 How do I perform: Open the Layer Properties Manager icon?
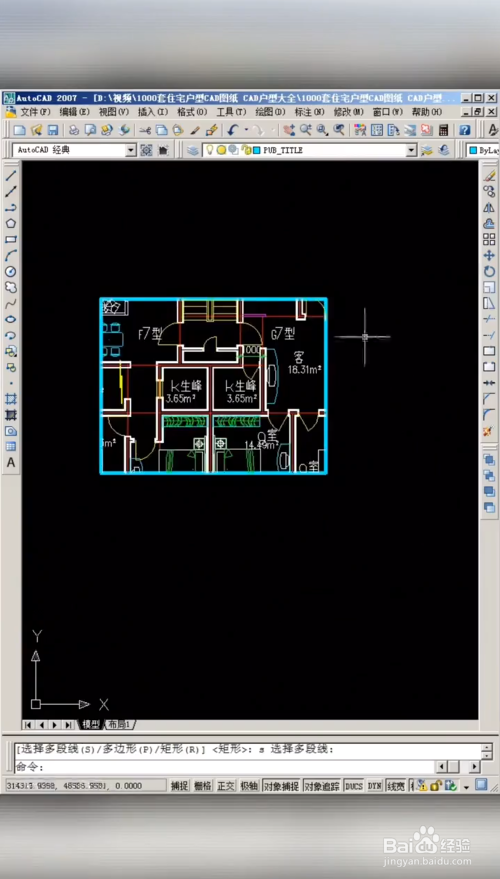click(193, 150)
